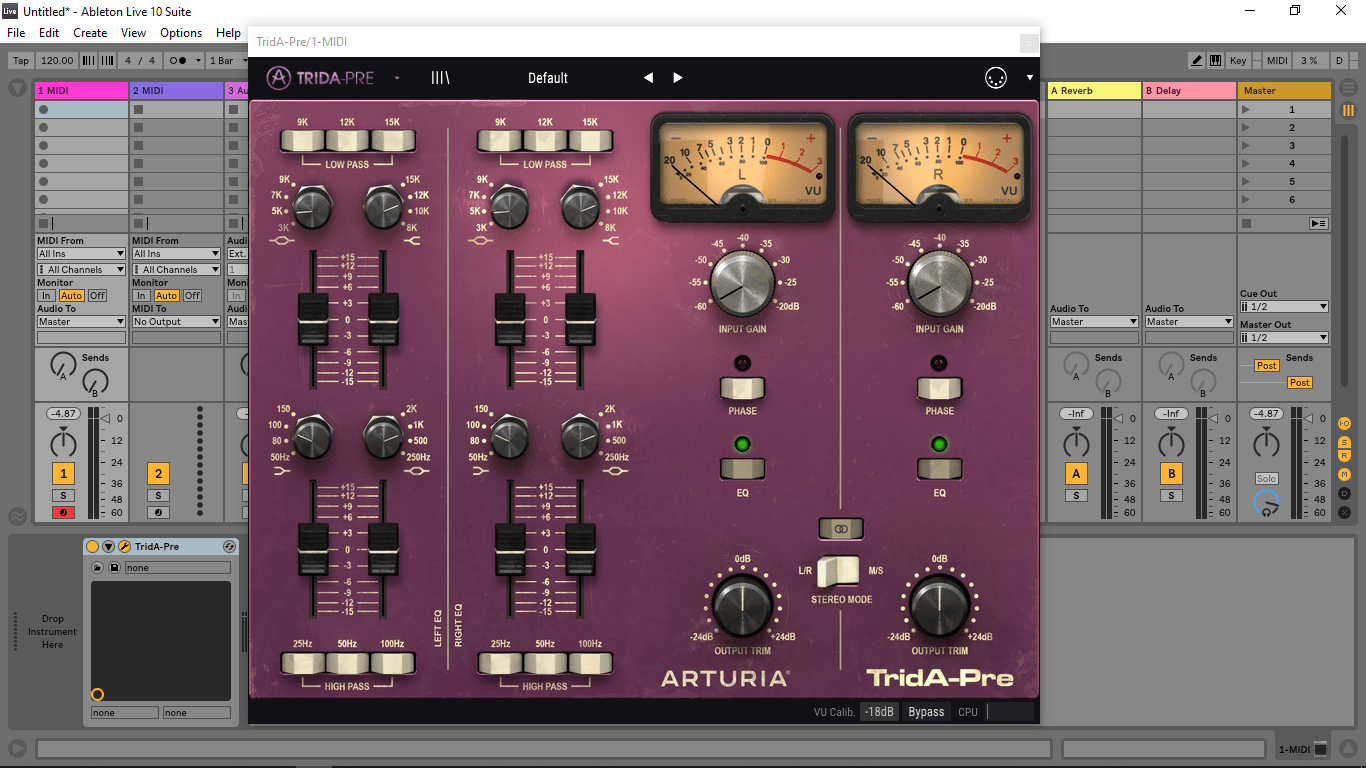1366x768 pixels.
Task: Toggle TridA-Pre device activator on/off
Action: 92,547
